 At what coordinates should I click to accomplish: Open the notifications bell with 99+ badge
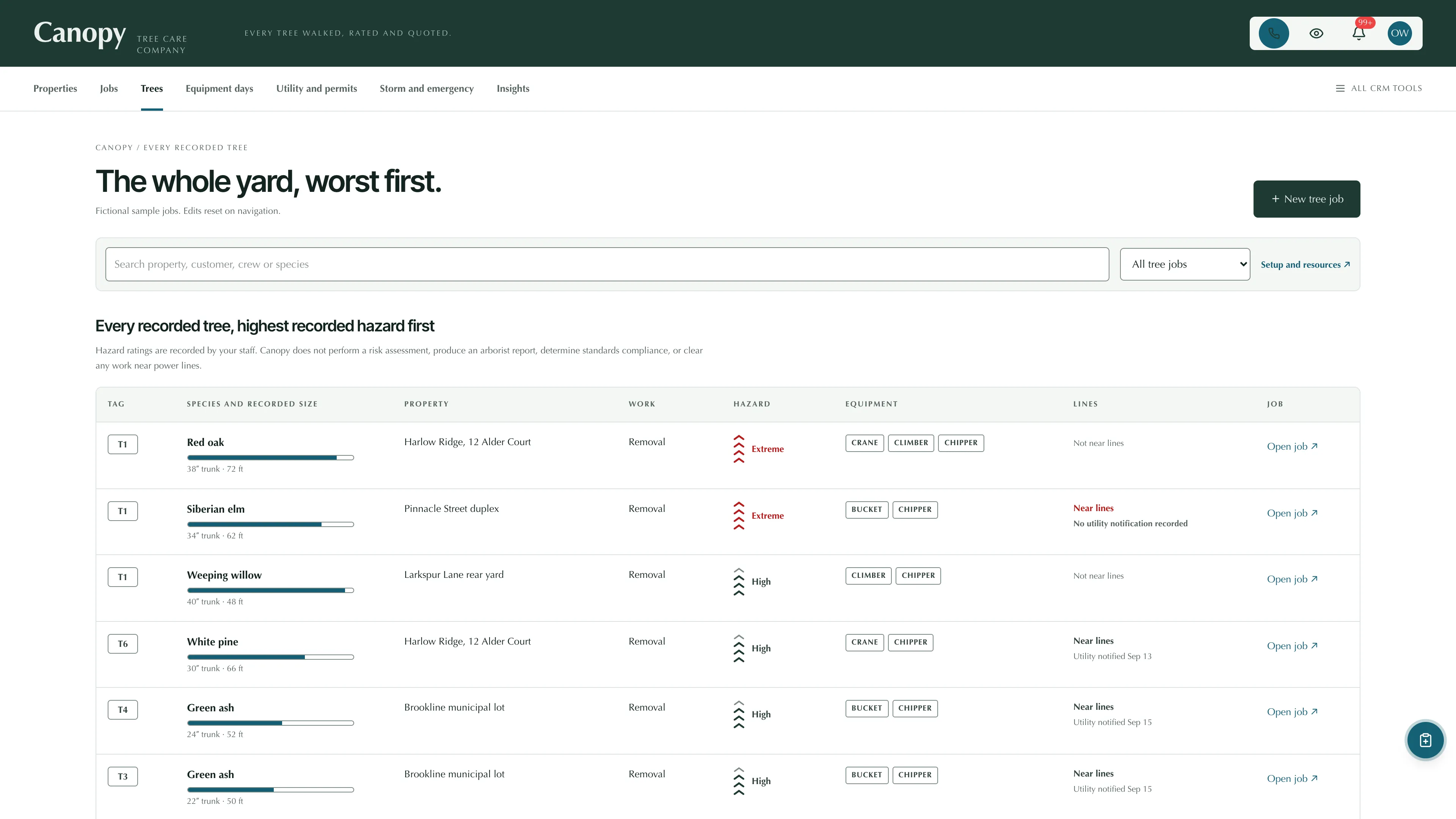pyautogui.click(x=1359, y=33)
